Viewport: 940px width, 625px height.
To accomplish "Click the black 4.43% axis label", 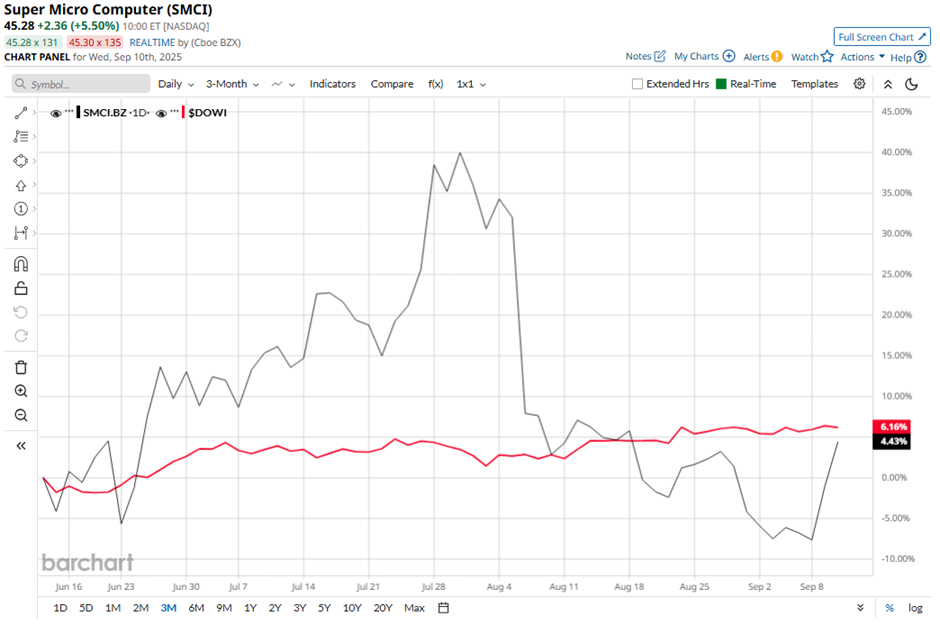I will pos(892,442).
